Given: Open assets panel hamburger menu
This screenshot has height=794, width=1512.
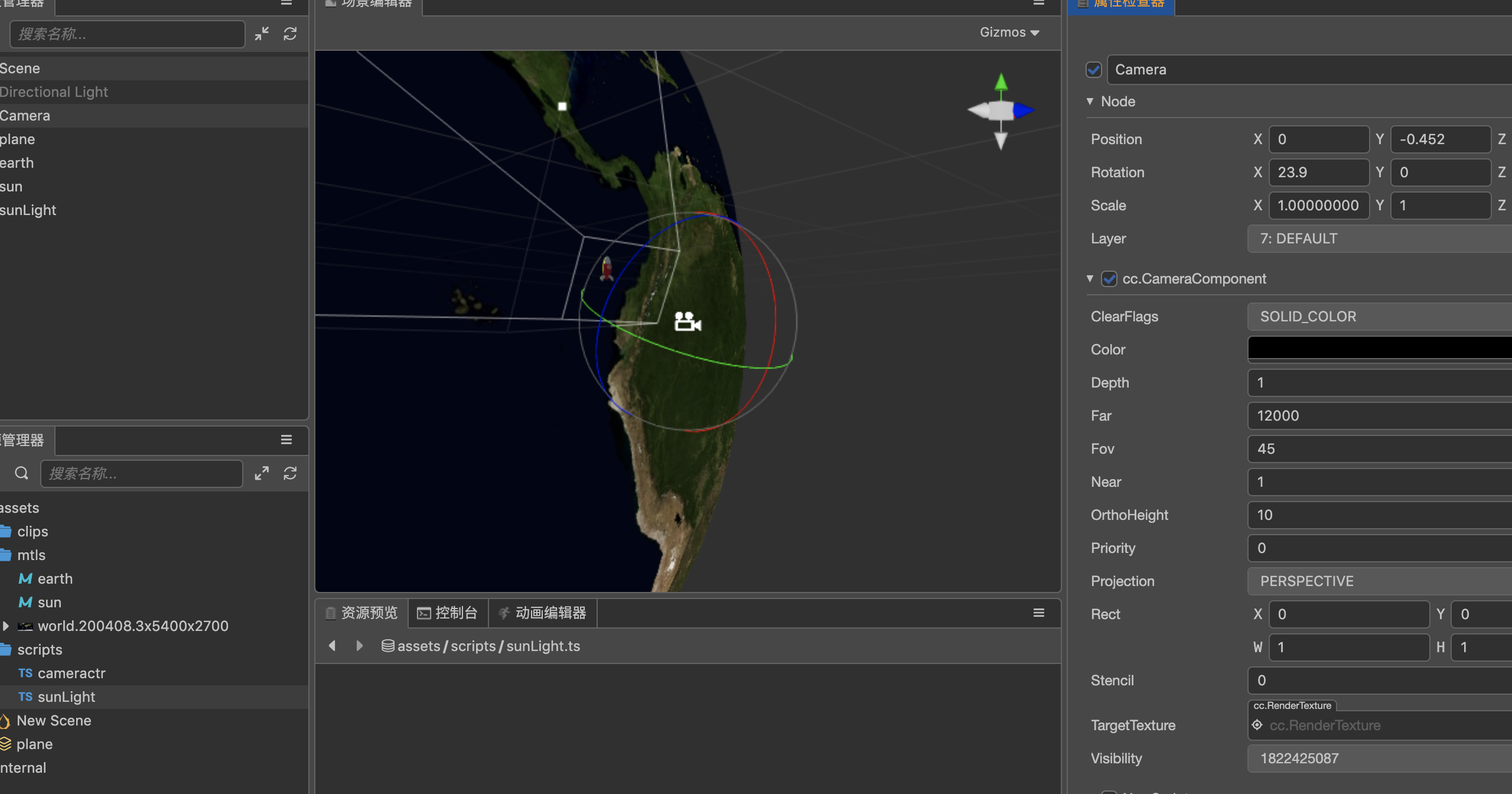Looking at the screenshot, I should pos(286,440).
